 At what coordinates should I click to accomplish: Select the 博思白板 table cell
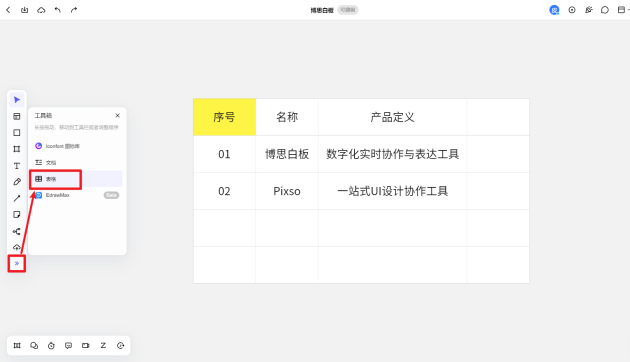(287, 154)
